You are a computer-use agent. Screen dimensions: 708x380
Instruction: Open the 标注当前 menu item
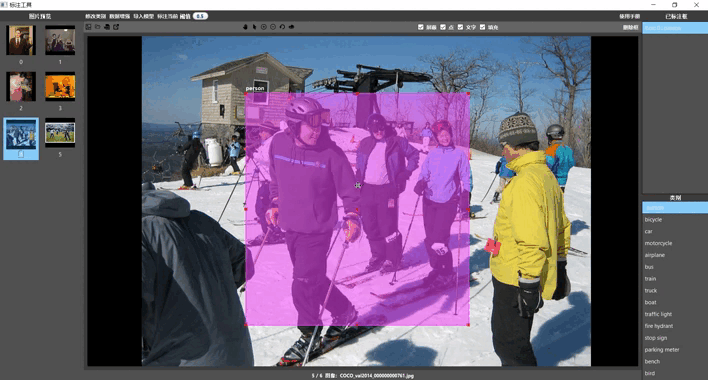(x=168, y=16)
